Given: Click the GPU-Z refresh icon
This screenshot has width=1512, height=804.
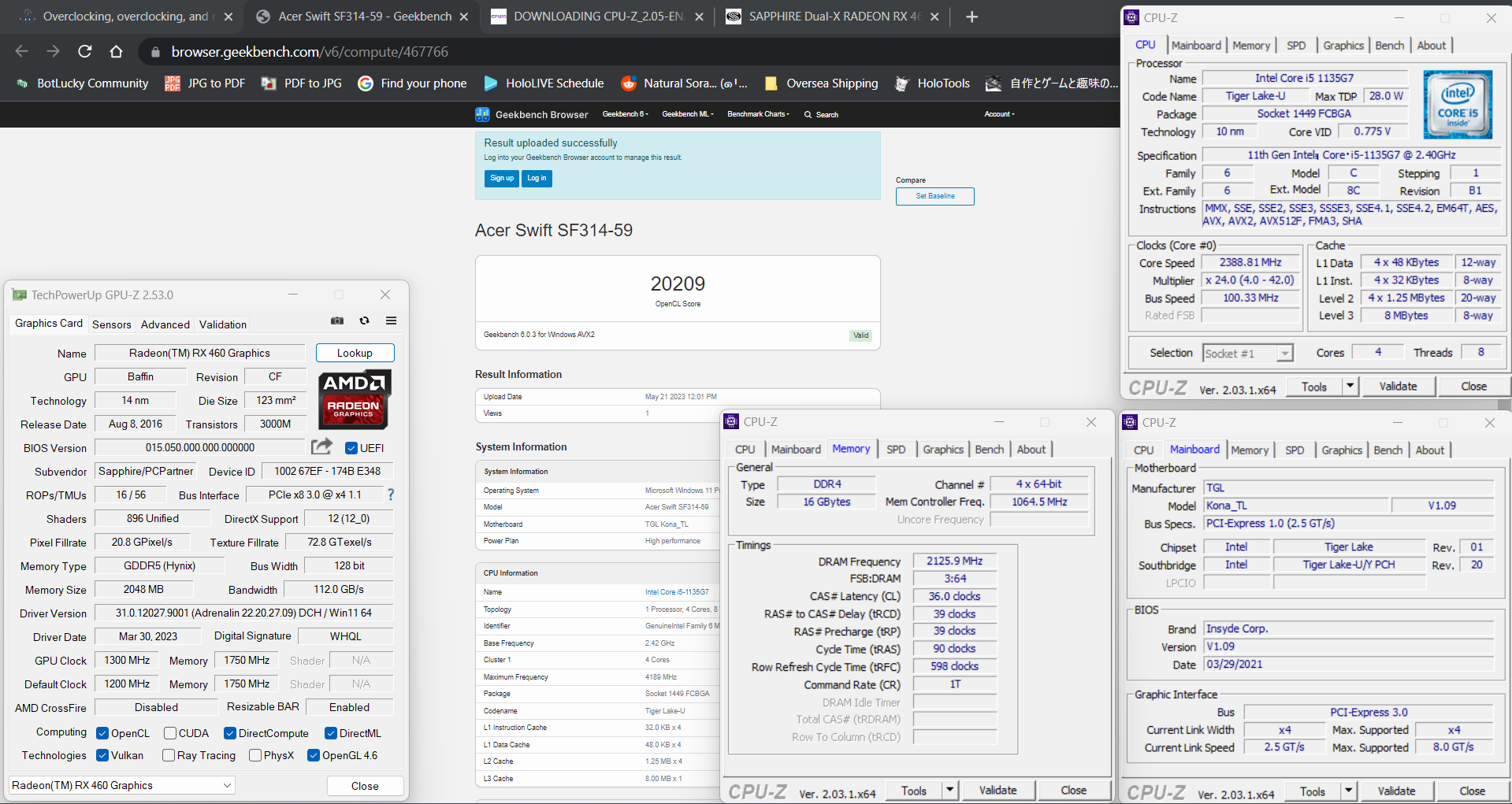Looking at the screenshot, I should click(x=364, y=320).
